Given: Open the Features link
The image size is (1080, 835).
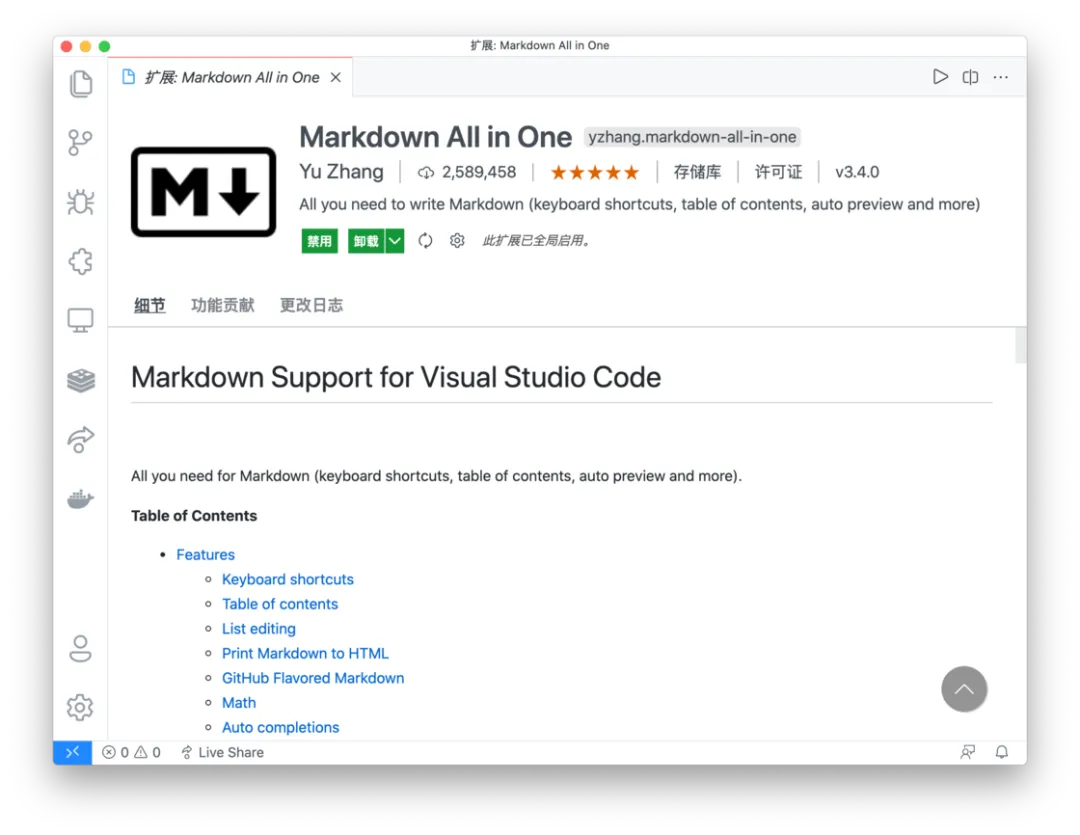Looking at the screenshot, I should 205,555.
